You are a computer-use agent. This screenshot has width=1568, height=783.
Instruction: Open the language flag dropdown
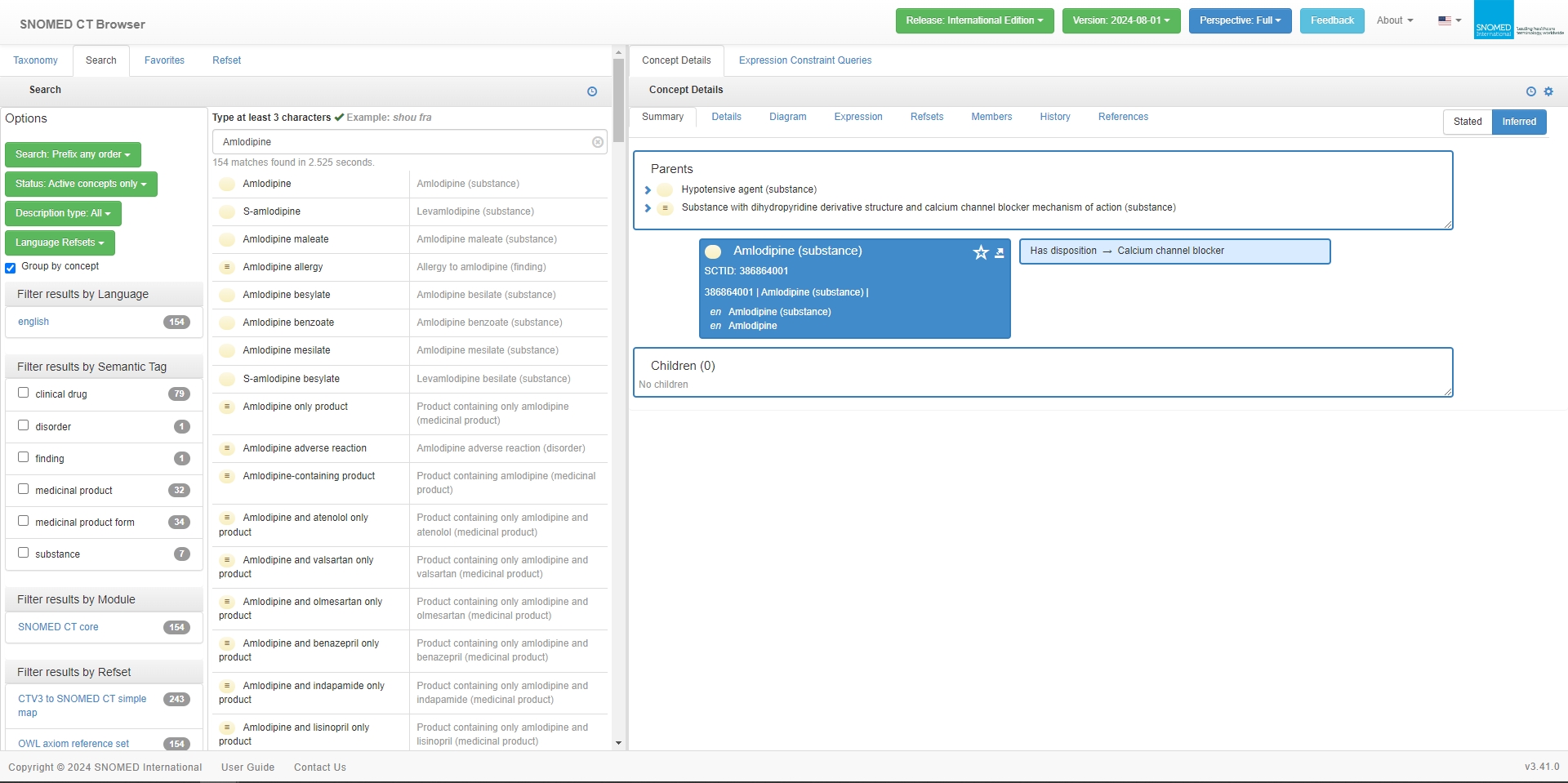point(1450,20)
